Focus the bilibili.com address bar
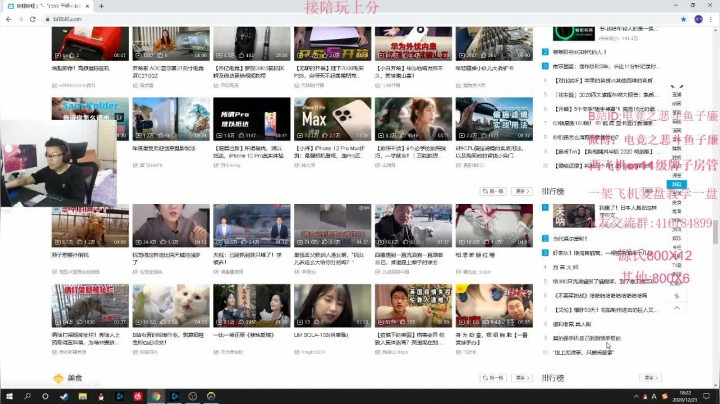This screenshot has height=404, width=720. [358, 19]
